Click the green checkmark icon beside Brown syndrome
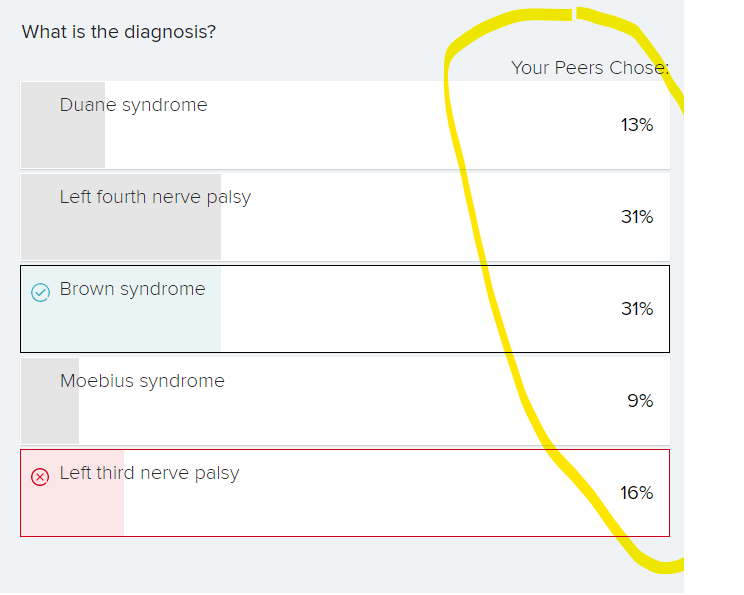 click(x=40, y=292)
